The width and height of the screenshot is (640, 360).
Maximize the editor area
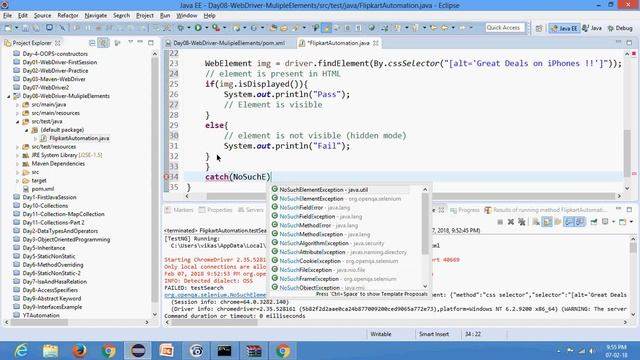click(629, 42)
